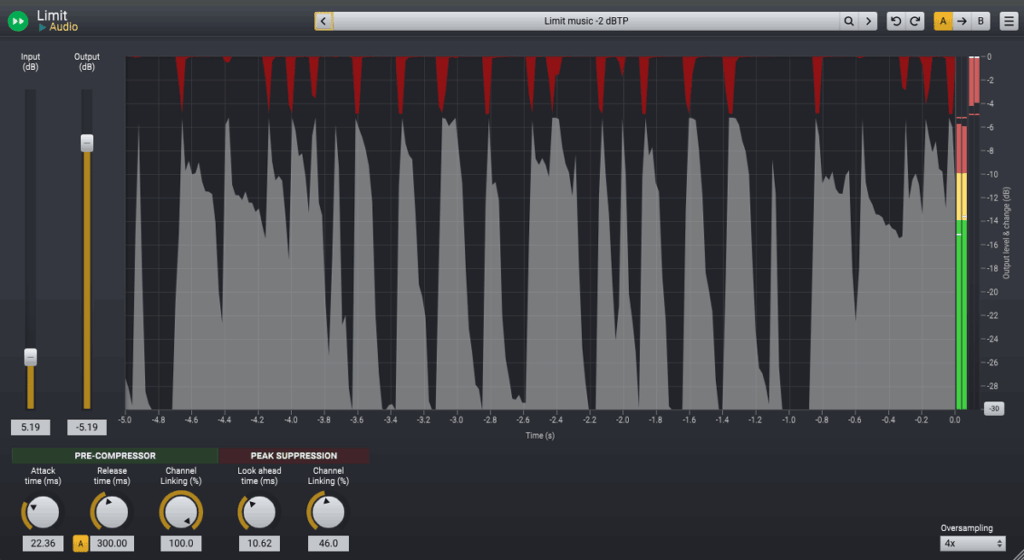Open the Oversampling 4x dropdown
Image resolution: width=1024 pixels, height=560 pixels.
[972, 543]
